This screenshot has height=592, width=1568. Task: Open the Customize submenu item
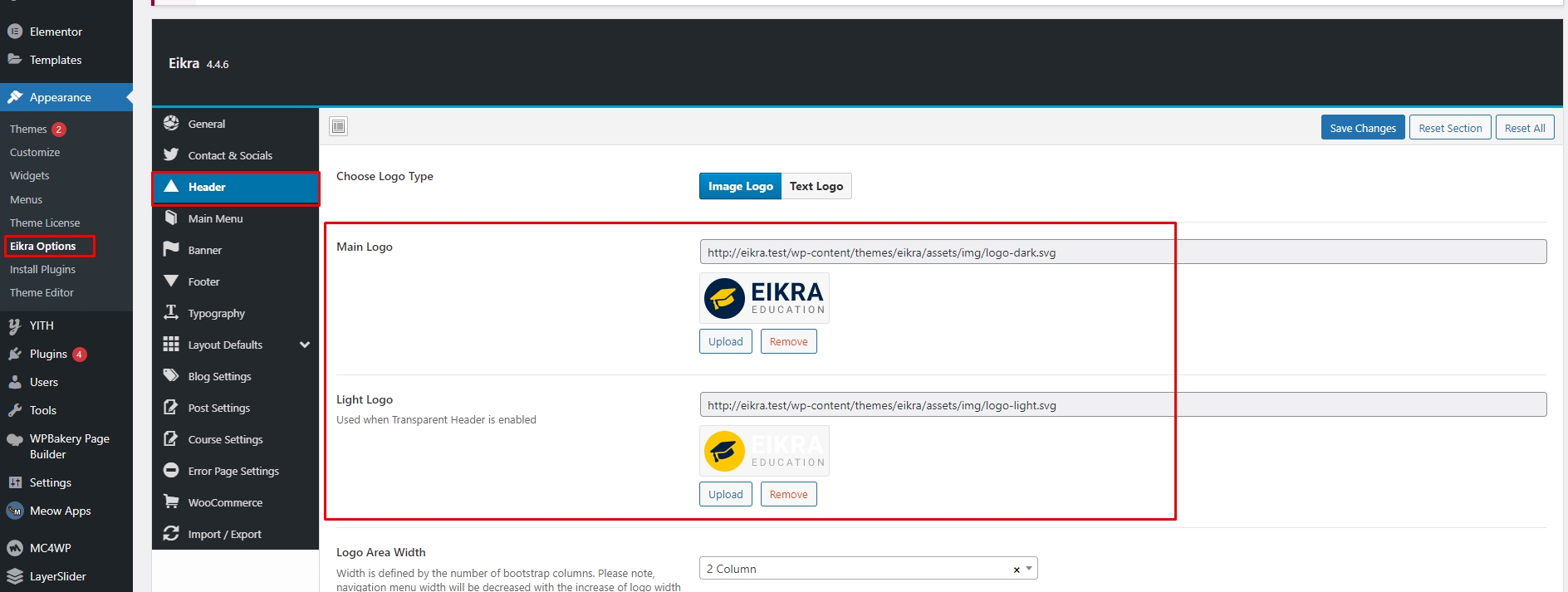[x=35, y=152]
